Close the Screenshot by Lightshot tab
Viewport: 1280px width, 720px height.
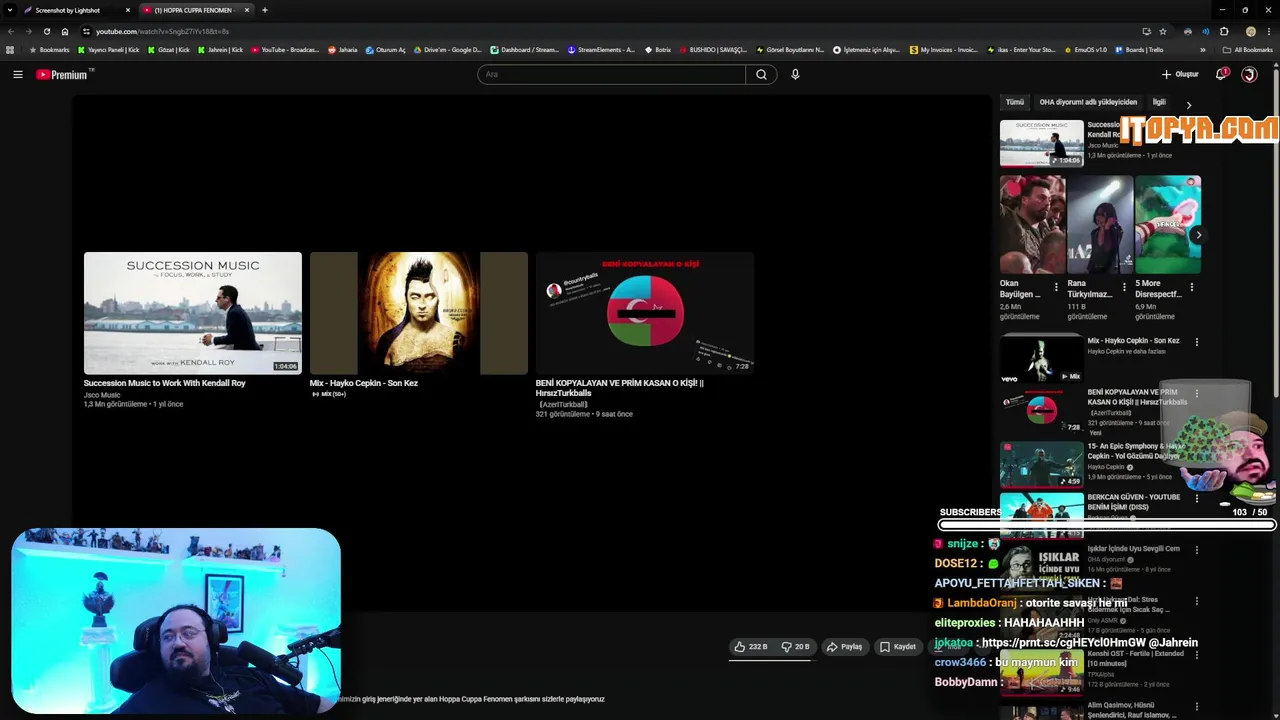(128, 10)
